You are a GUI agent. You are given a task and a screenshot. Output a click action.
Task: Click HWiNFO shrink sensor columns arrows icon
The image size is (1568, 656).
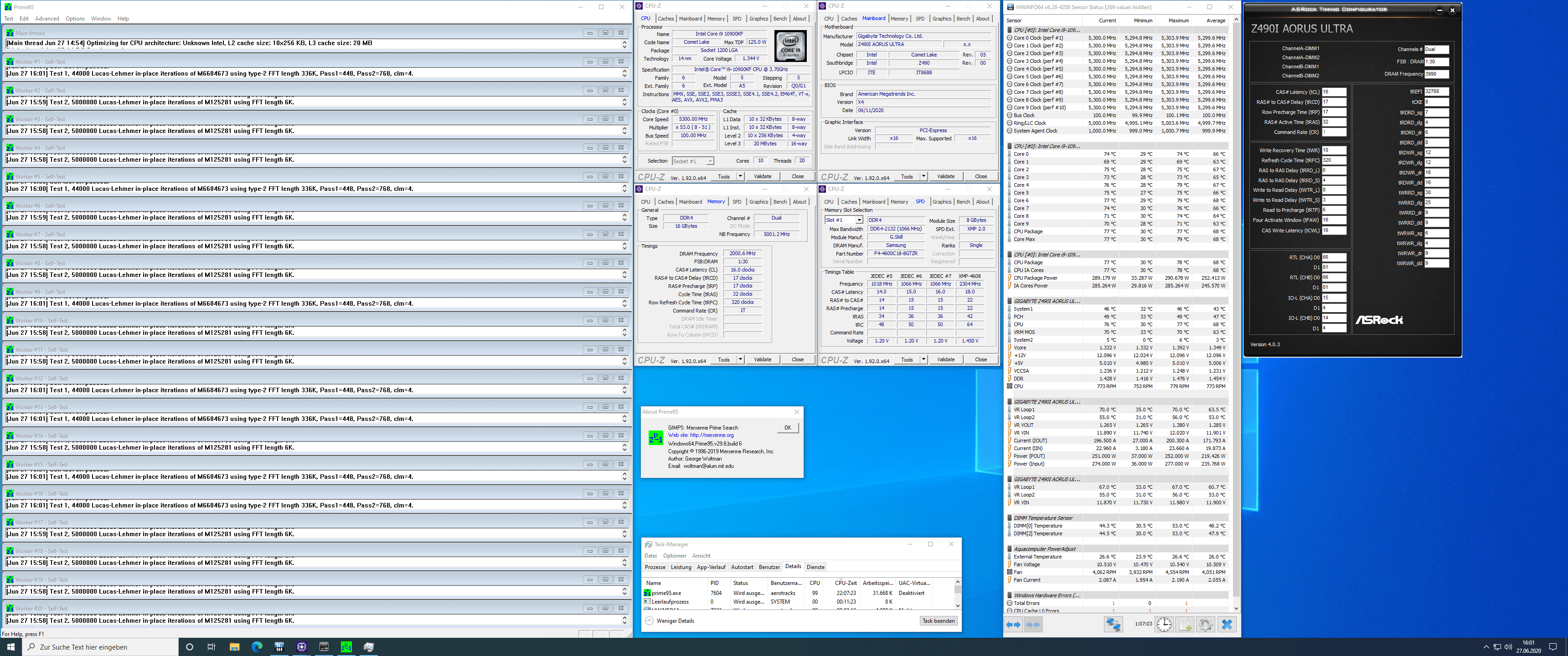(1033, 625)
